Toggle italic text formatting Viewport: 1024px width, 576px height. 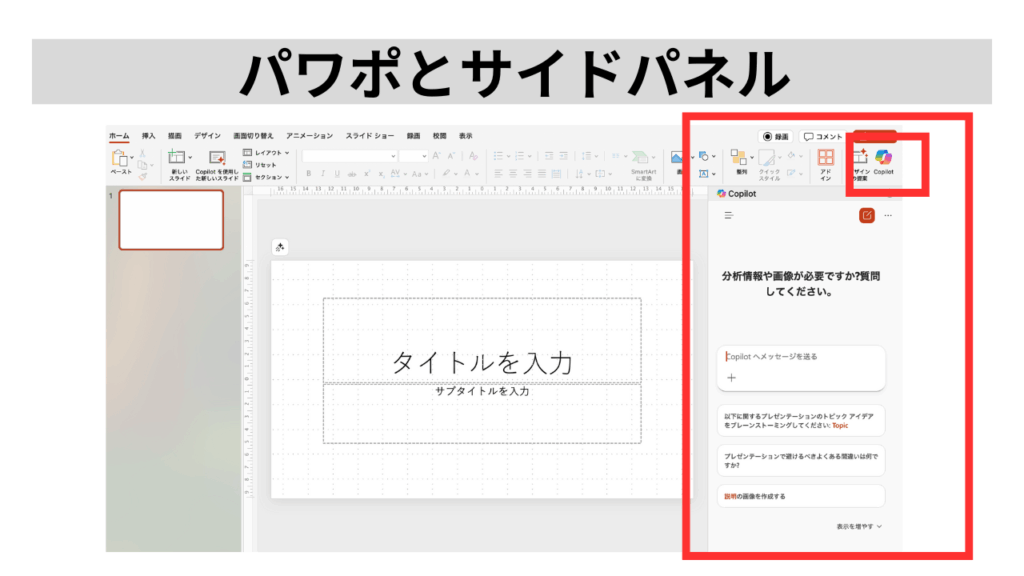click(323, 173)
